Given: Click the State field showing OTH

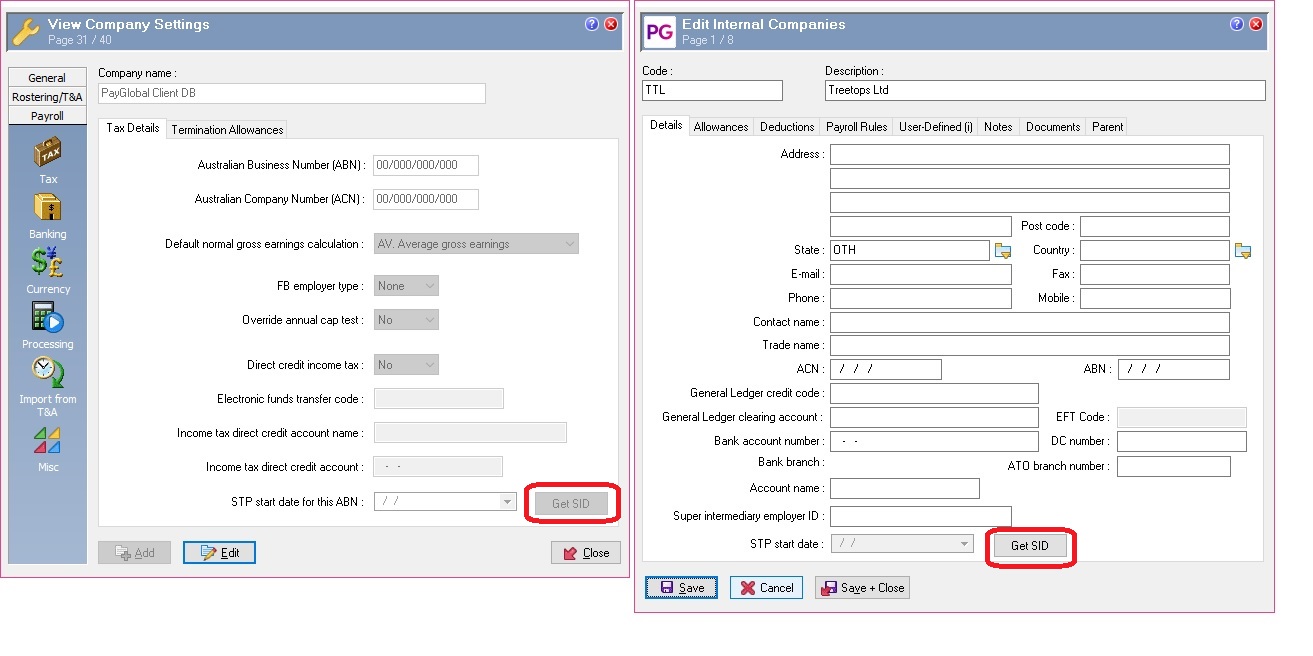Looking at the screenshot, I should (x=909, y=250).
